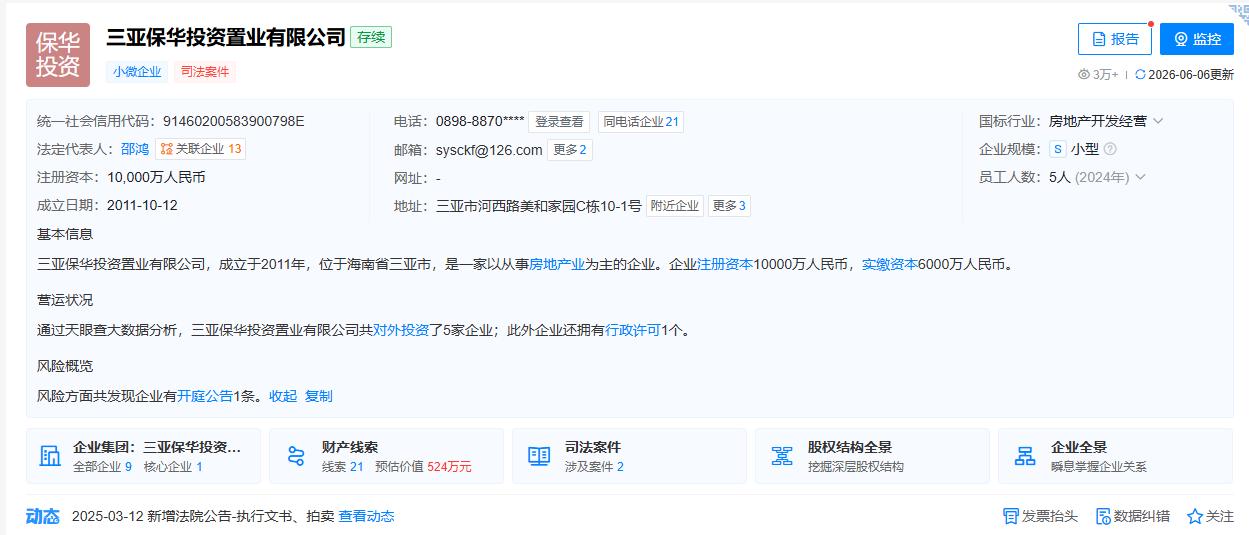
Task: Open the 对外投资 link
Action: (401, 330)
